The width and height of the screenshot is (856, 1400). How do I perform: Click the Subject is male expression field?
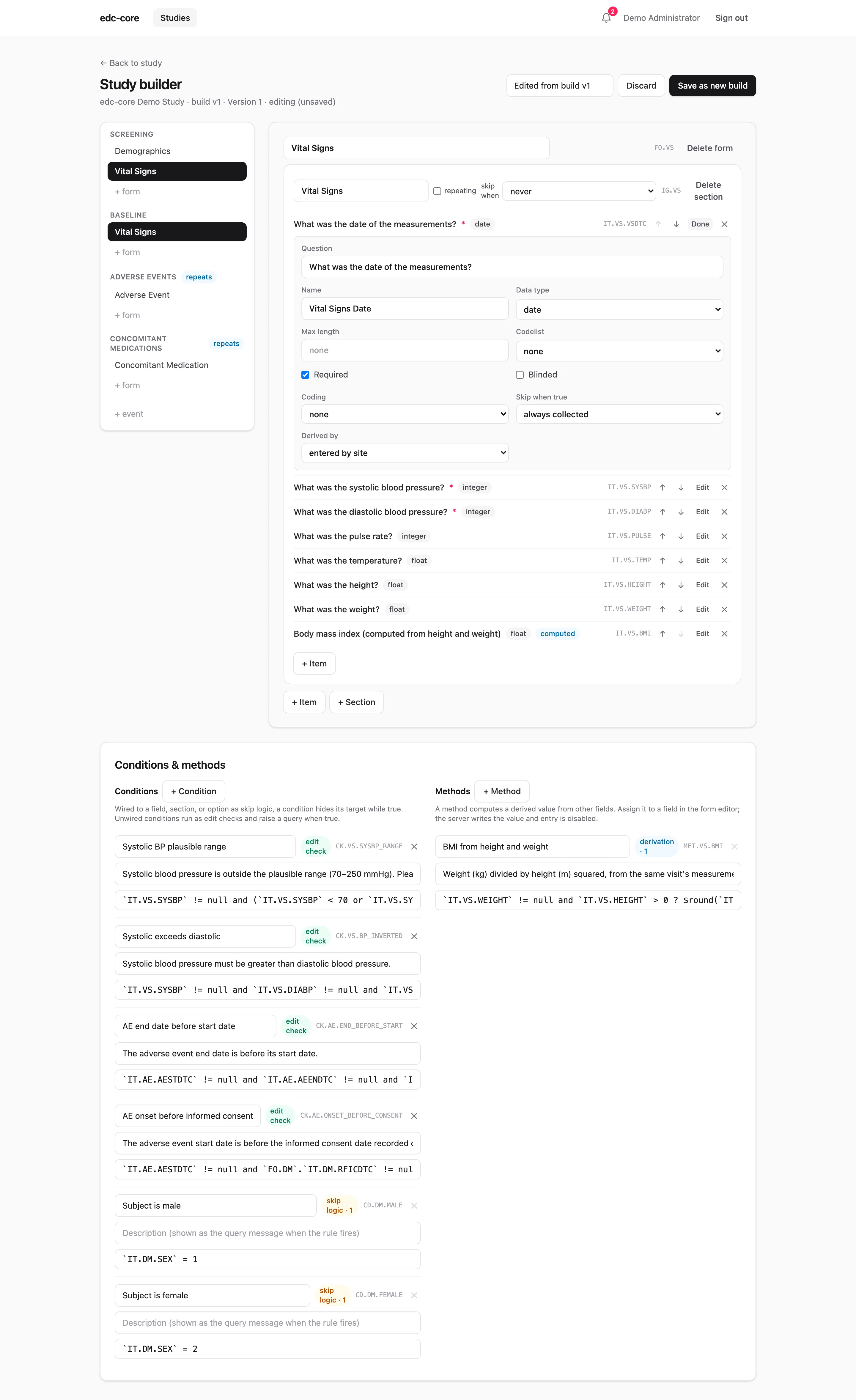[x=267, y=1259]
